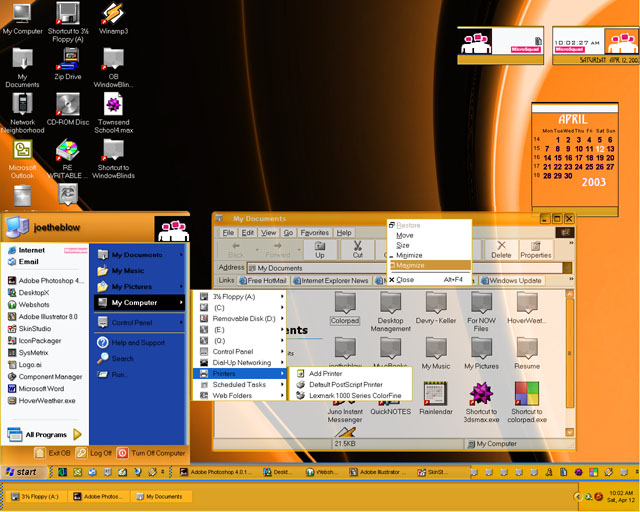640x512 pixels.
Task: Click scroll down arrow in My Documents
Action: [x=569, y=432]
